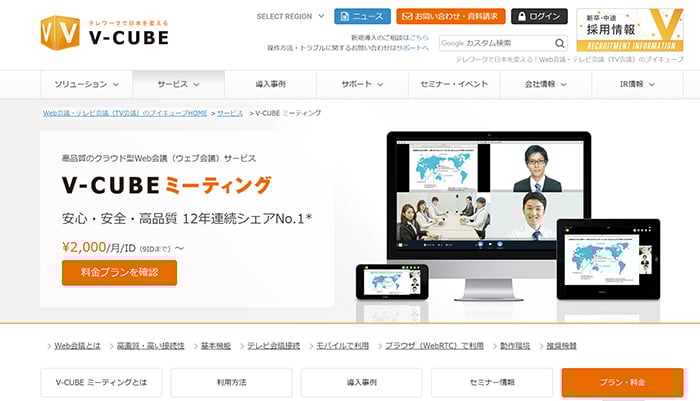Select the 導入事例 tab below the banner
Viewport: 700px width, 401px height.
(x=362, y=382)
